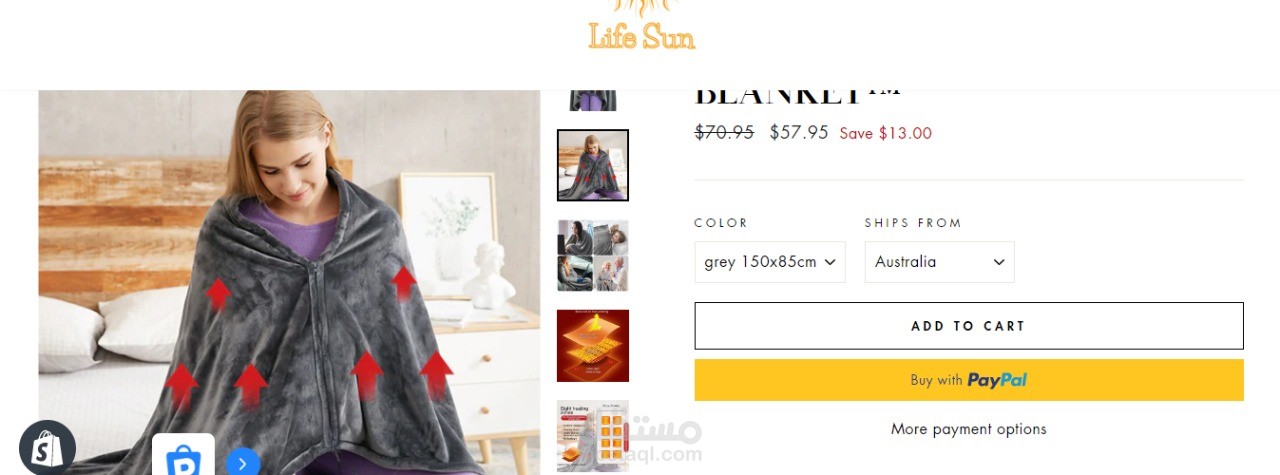Click the crossed-out $70.95 price
The width and height of the screenshot is (1280, 475).
tap(724, 132)
